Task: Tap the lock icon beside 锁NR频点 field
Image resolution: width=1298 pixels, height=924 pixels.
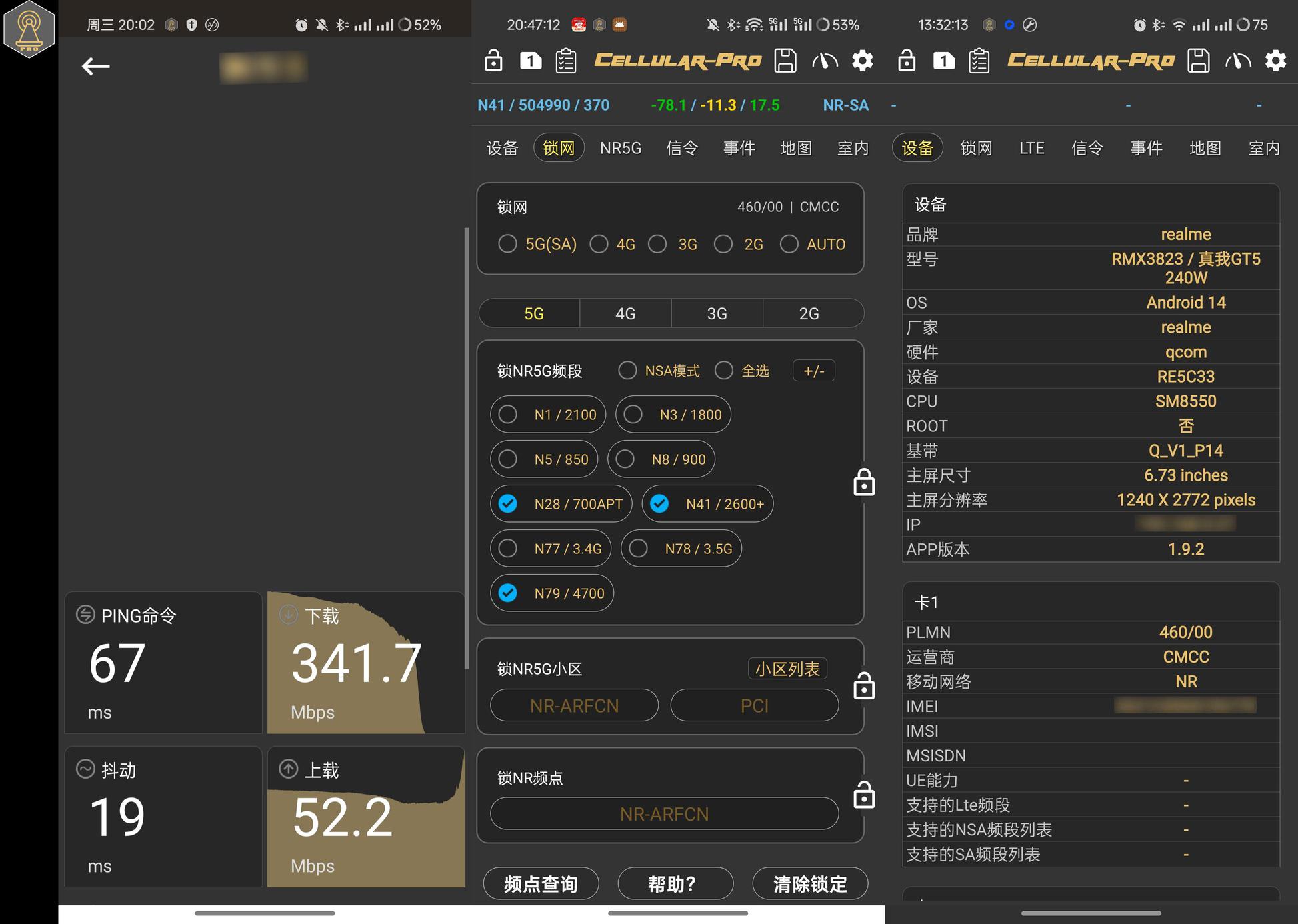Action: (864, 795)
